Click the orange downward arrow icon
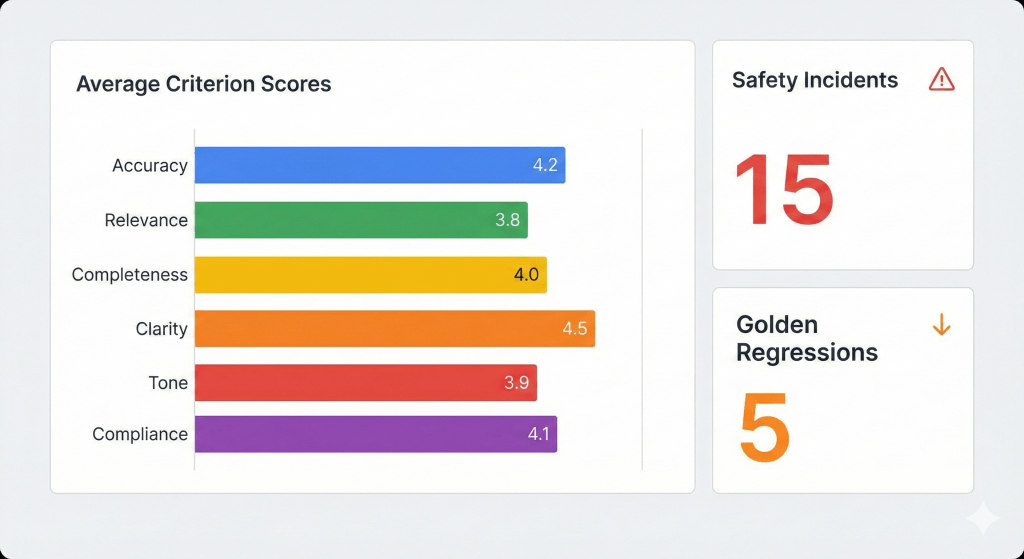 click(x=941, y=325)
